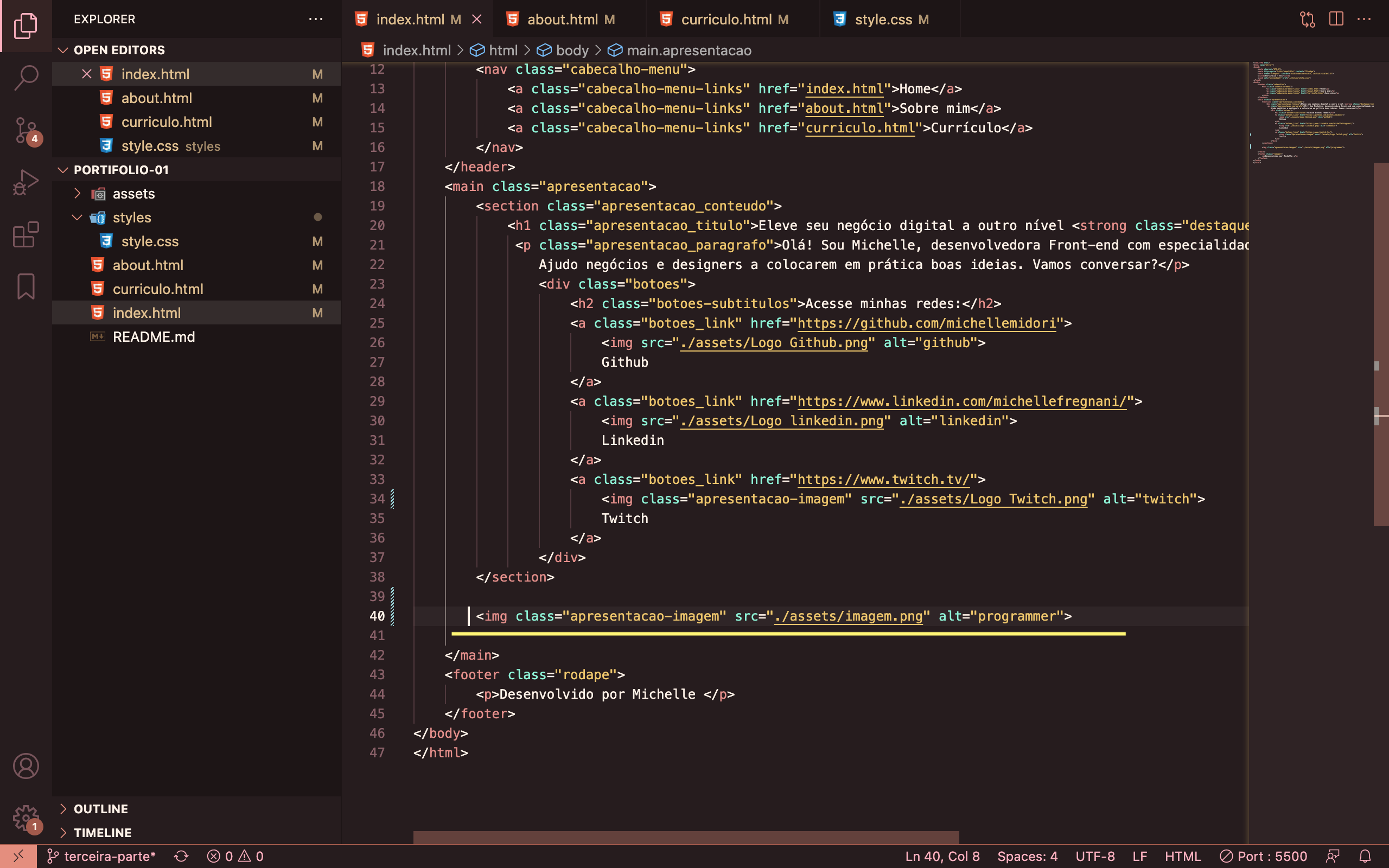Image resolution: width=1389 pixels, height=868 pixels.
Task: Click the horizontal scrollbar of the editor
Action: [x=686, y=837]
